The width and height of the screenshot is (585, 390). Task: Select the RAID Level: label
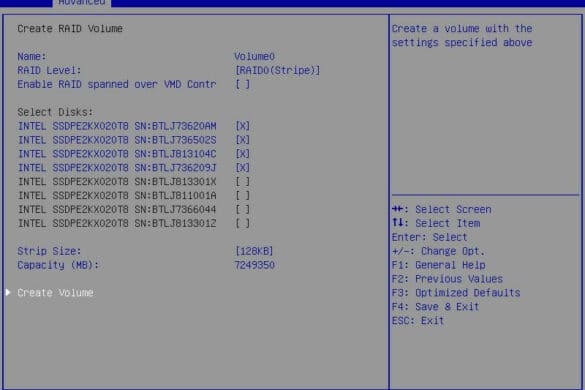(x=49, y=70)
